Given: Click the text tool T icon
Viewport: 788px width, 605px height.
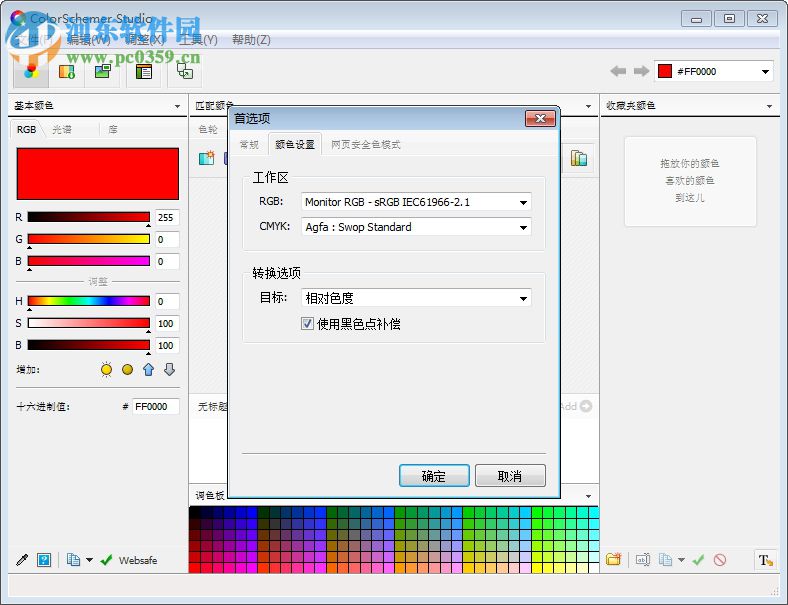Looking at the screenshot, I should [766, 560].
